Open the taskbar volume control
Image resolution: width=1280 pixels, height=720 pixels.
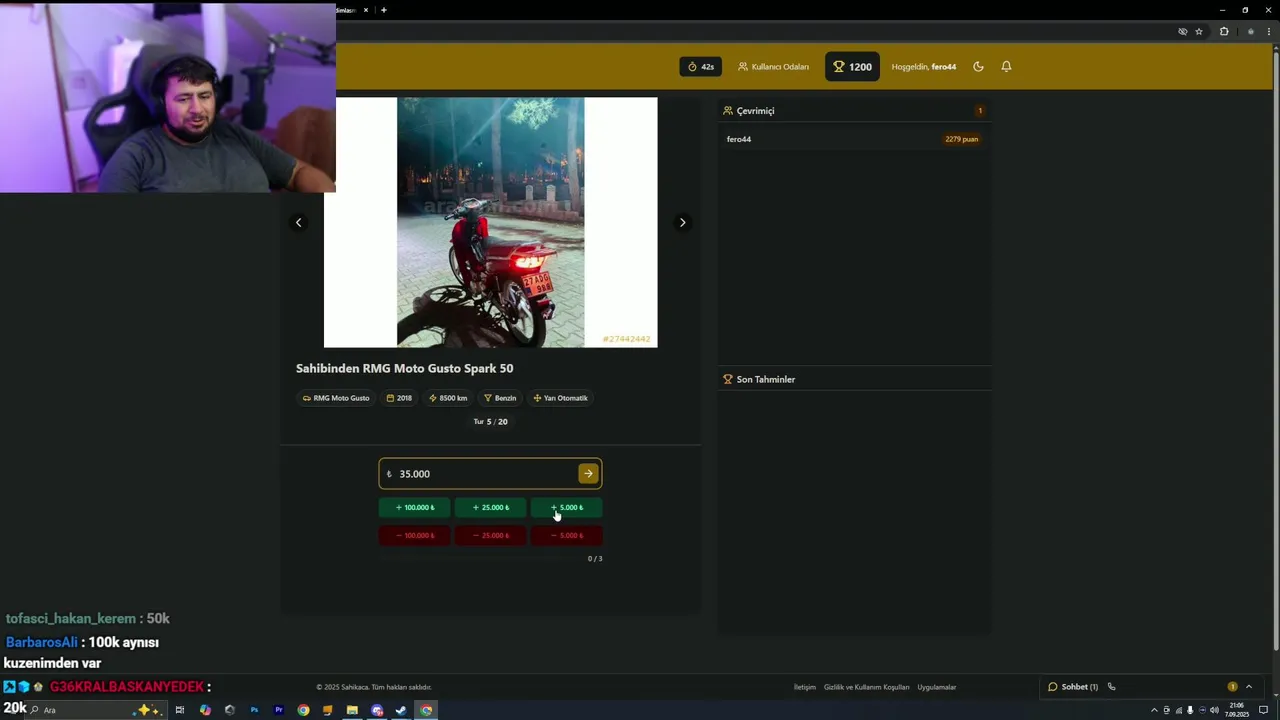point(1214,710)
